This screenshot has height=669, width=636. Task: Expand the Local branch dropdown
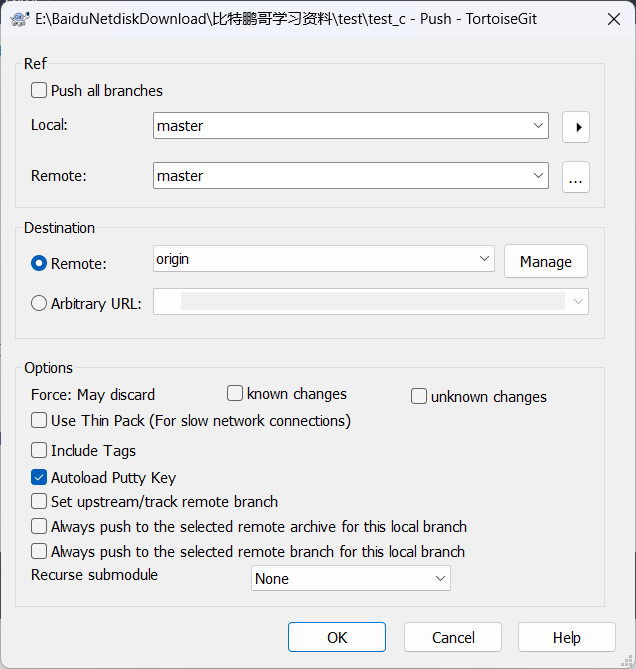(538, 126)
